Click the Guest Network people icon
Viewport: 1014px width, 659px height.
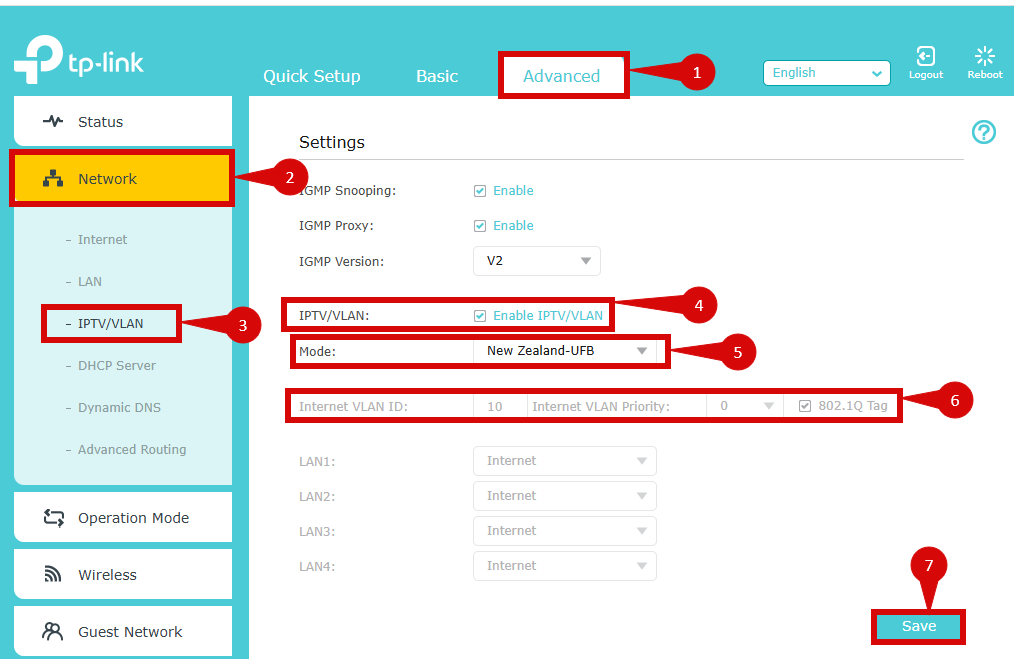pyautogui.click(x=53, y=632)
